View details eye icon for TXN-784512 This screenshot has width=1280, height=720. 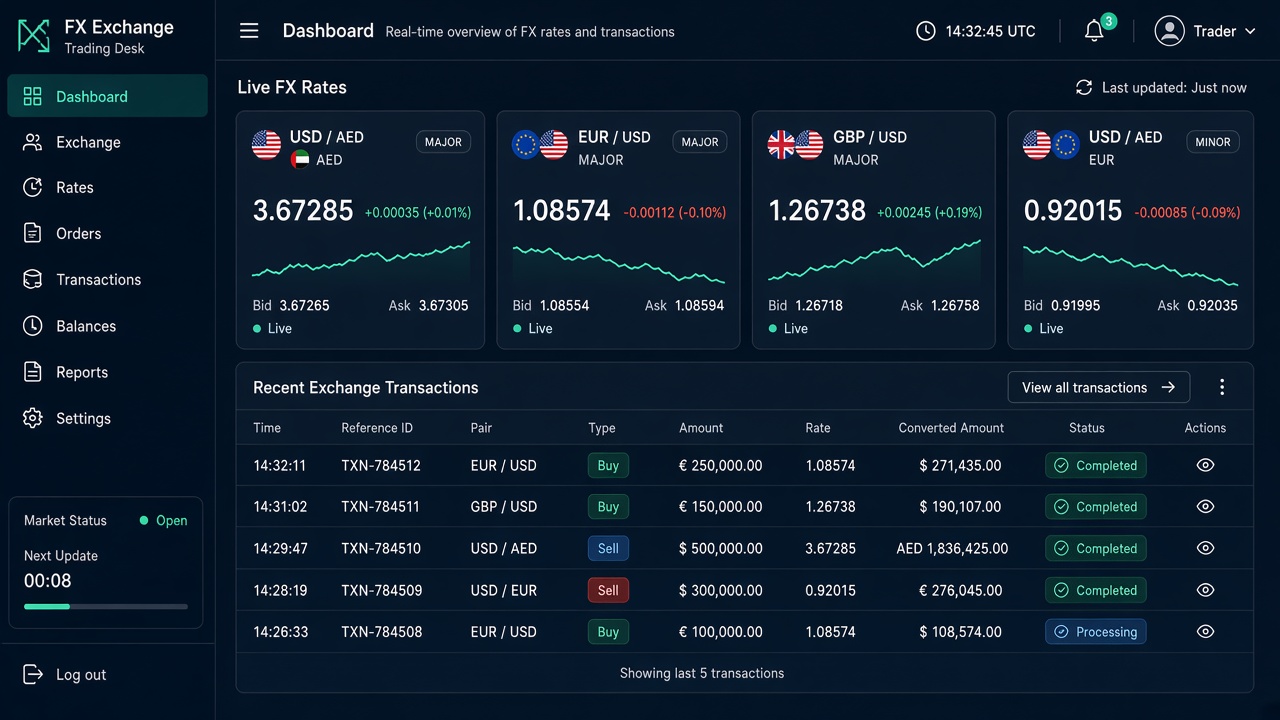tap(1205, 465)
